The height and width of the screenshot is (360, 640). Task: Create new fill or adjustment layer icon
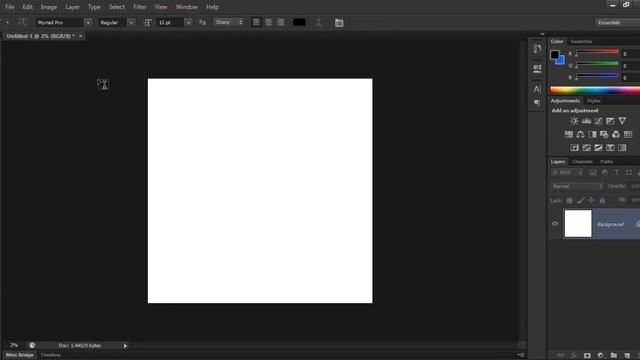(x=600, y=356)
